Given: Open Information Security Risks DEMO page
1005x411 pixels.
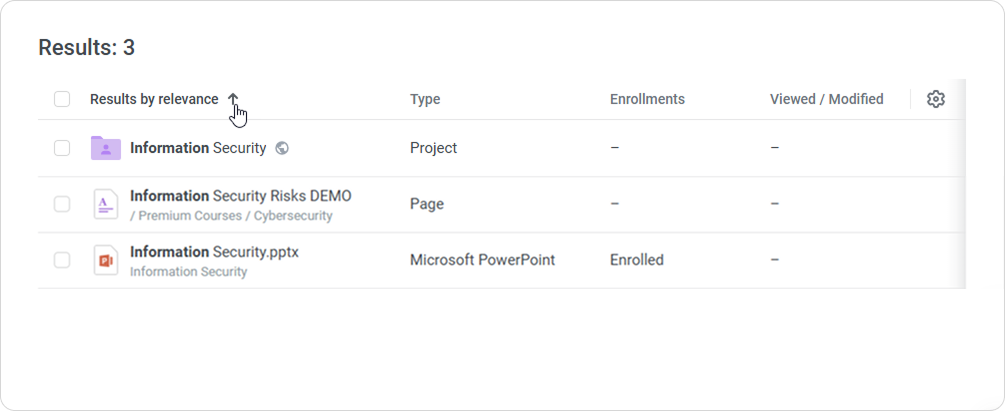Looking at the screenshot, I should [240, 196].
